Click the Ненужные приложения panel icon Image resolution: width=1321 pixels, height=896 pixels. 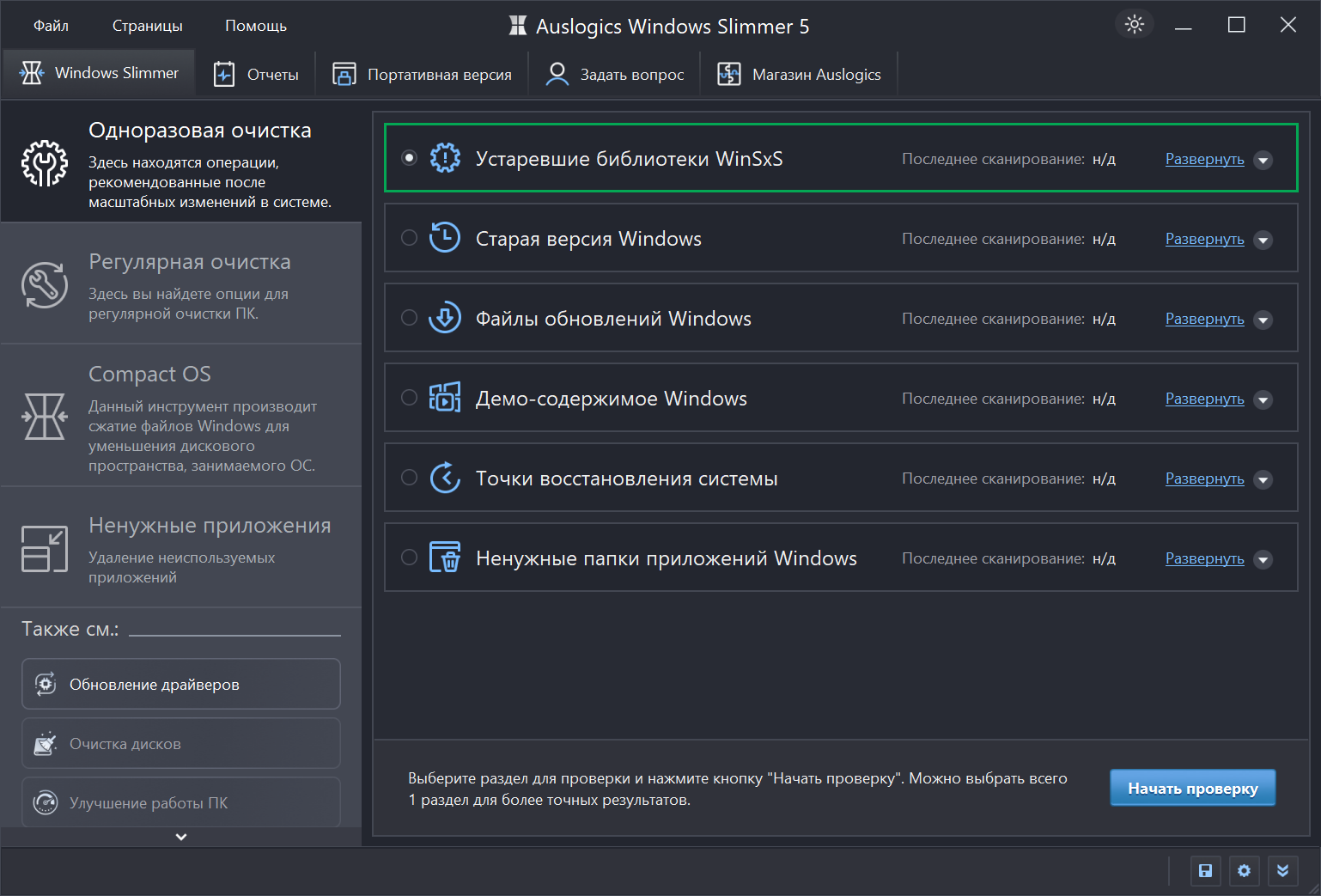point(45,549)
